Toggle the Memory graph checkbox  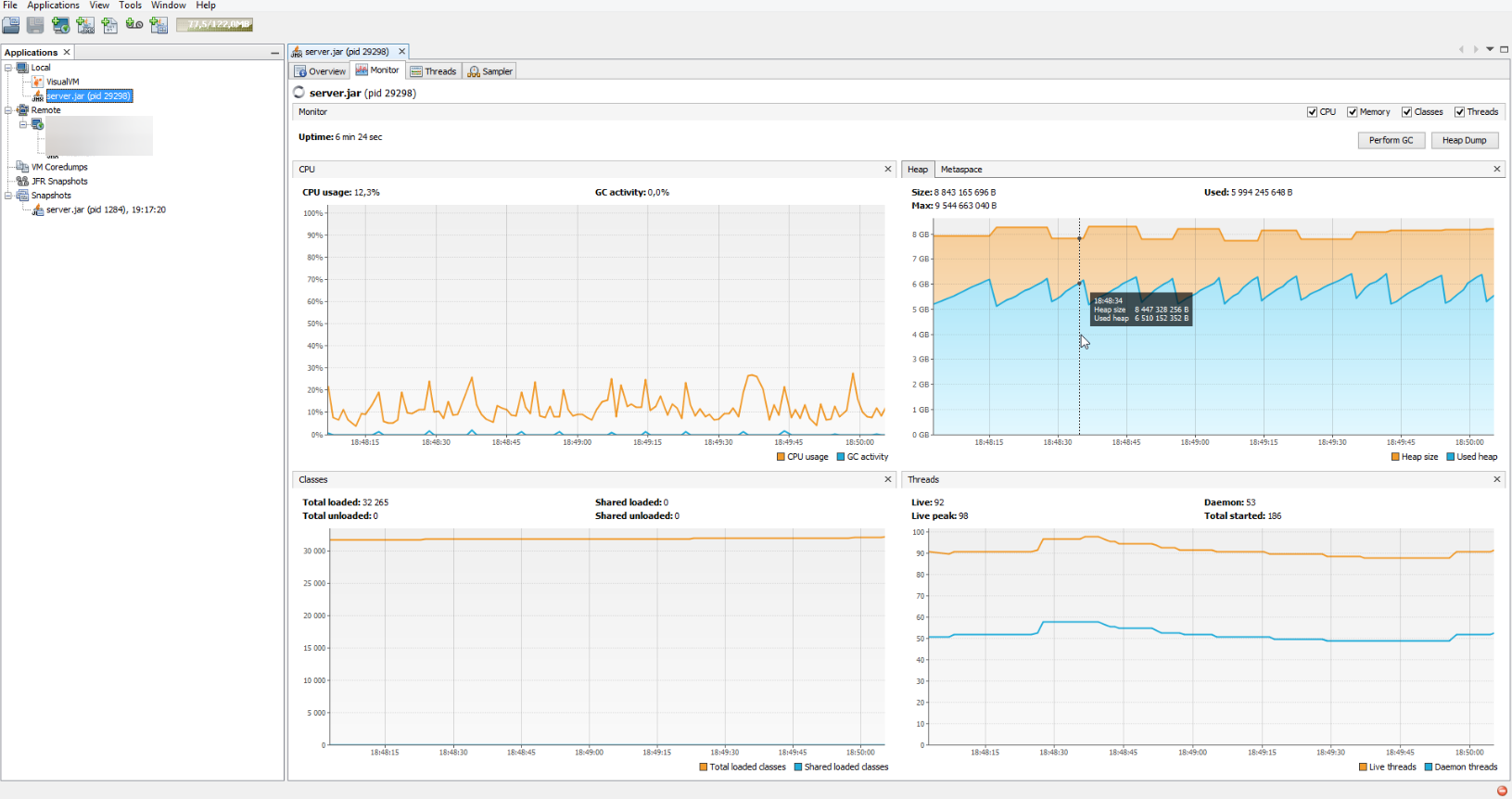point(1353,112)
